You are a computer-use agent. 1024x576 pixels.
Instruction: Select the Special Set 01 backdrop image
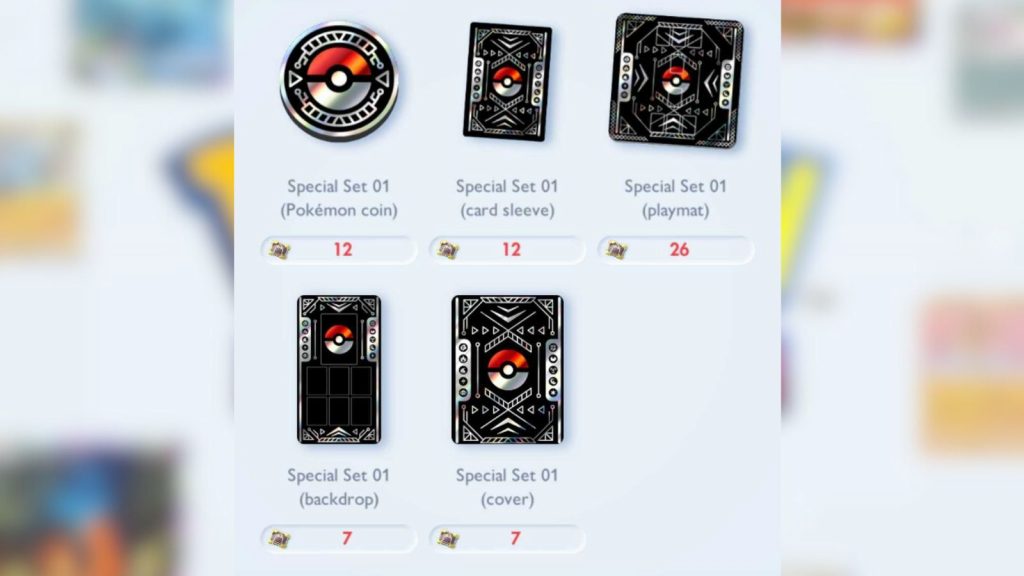click(339, 370)
